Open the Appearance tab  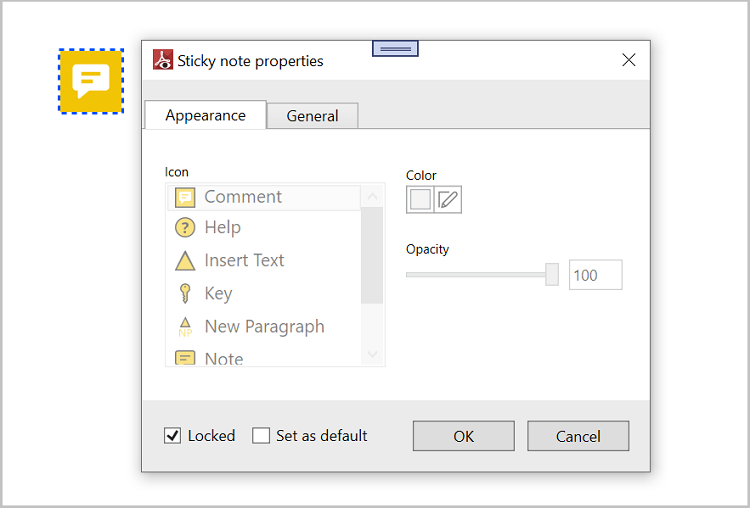pyautogui.click(x=205, y=116)
